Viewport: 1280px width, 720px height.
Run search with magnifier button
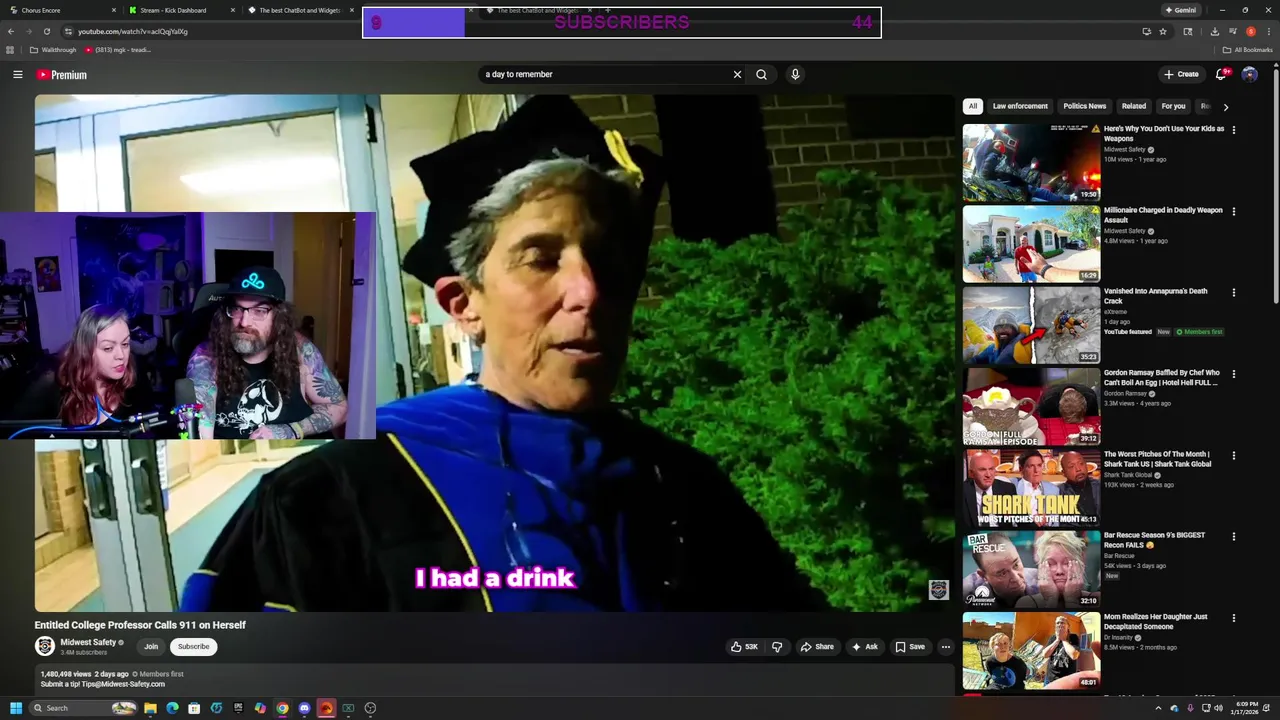[x=761, y=74]
